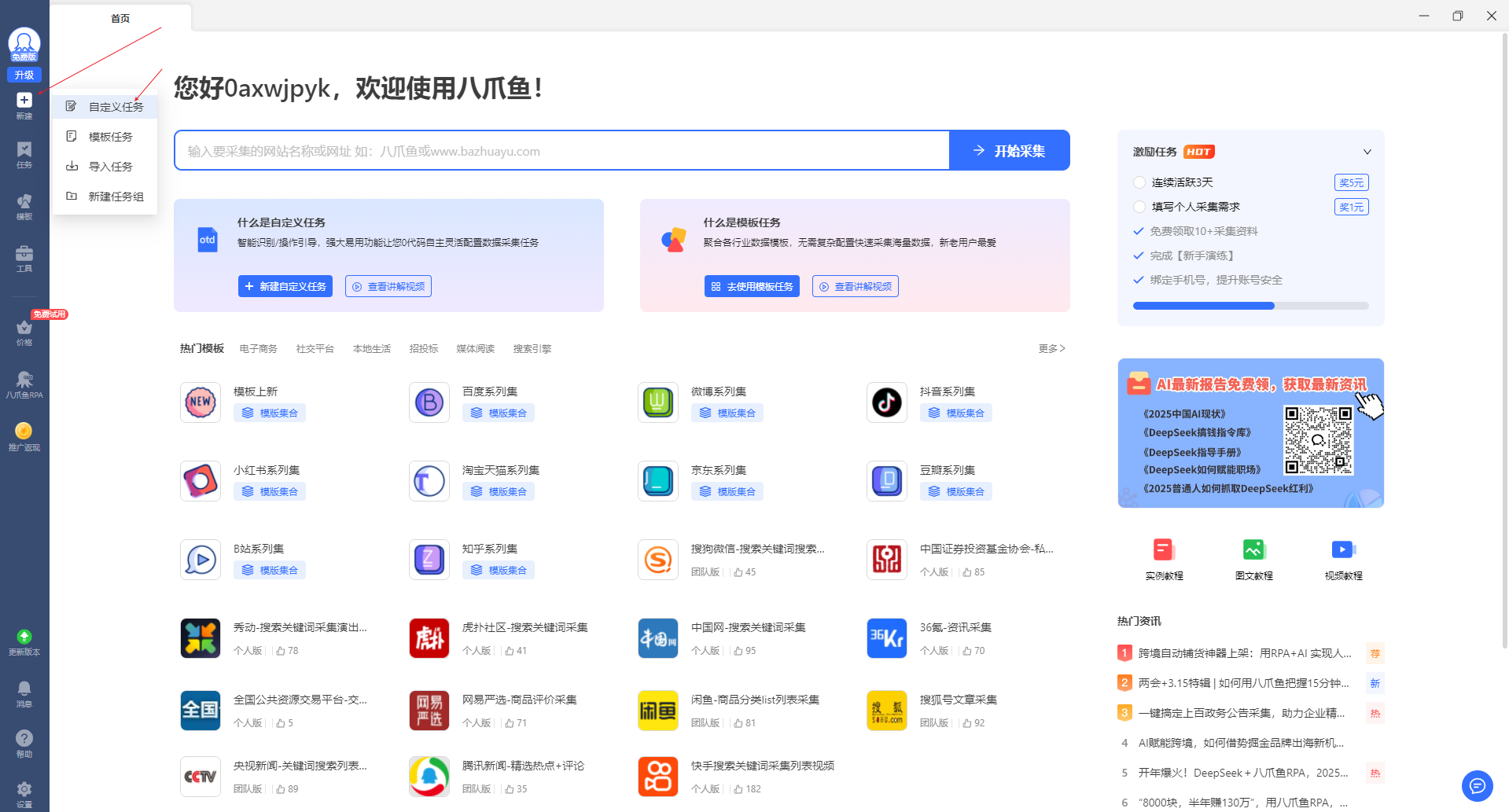Image resolution: width=1509 pixels, height=812 pixels.
Task: Click 去使用模板任务 button
Action: [x=752, y=286]
